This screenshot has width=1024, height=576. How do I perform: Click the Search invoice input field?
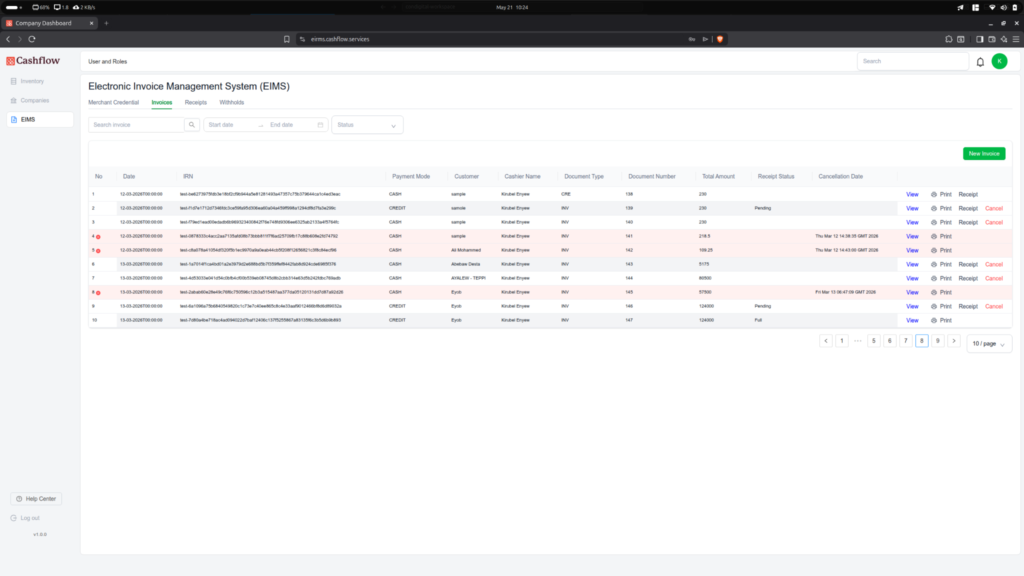136,125
